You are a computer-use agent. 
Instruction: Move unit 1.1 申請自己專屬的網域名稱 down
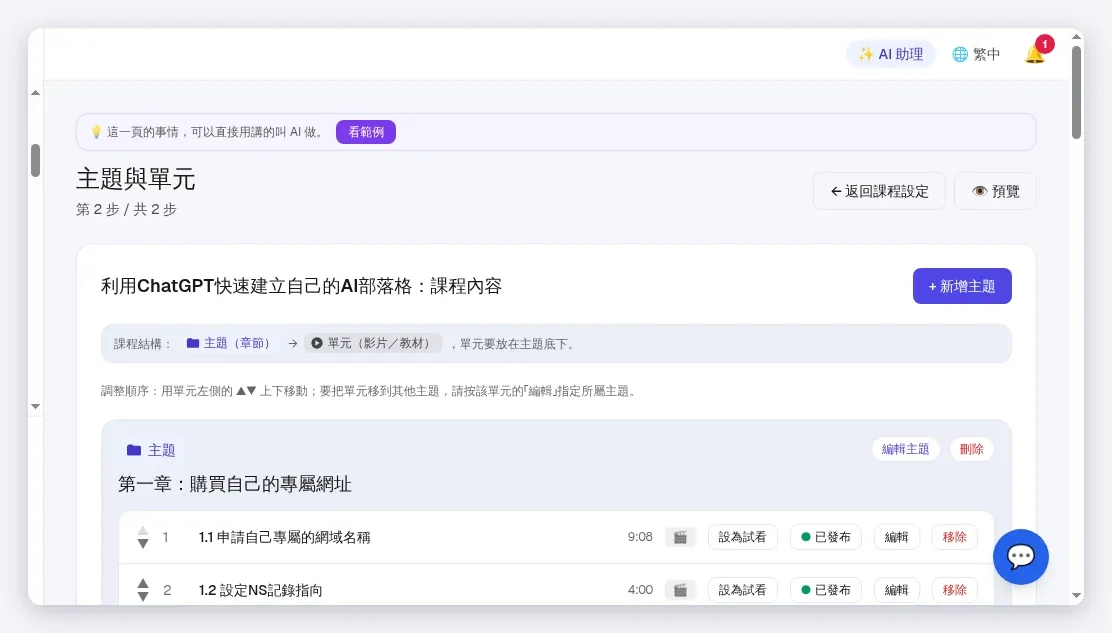point(143,544)
